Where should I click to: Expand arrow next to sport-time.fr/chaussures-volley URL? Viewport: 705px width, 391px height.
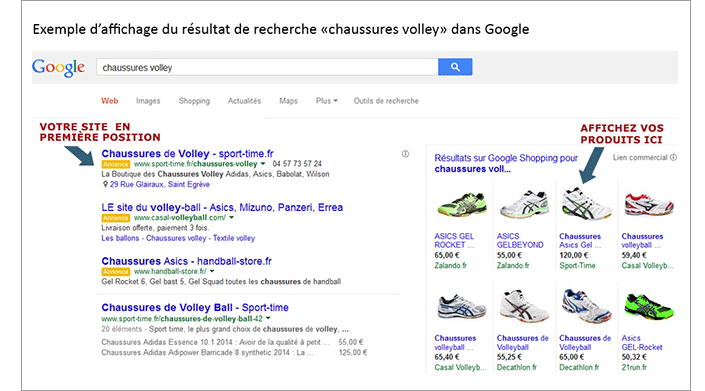(x=263, y=164)
